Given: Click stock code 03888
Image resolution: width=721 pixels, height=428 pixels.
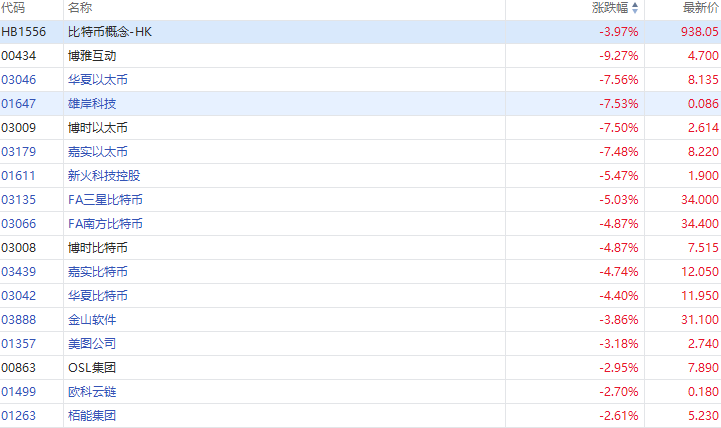Looking at the screenshot, I should [18, 320].
